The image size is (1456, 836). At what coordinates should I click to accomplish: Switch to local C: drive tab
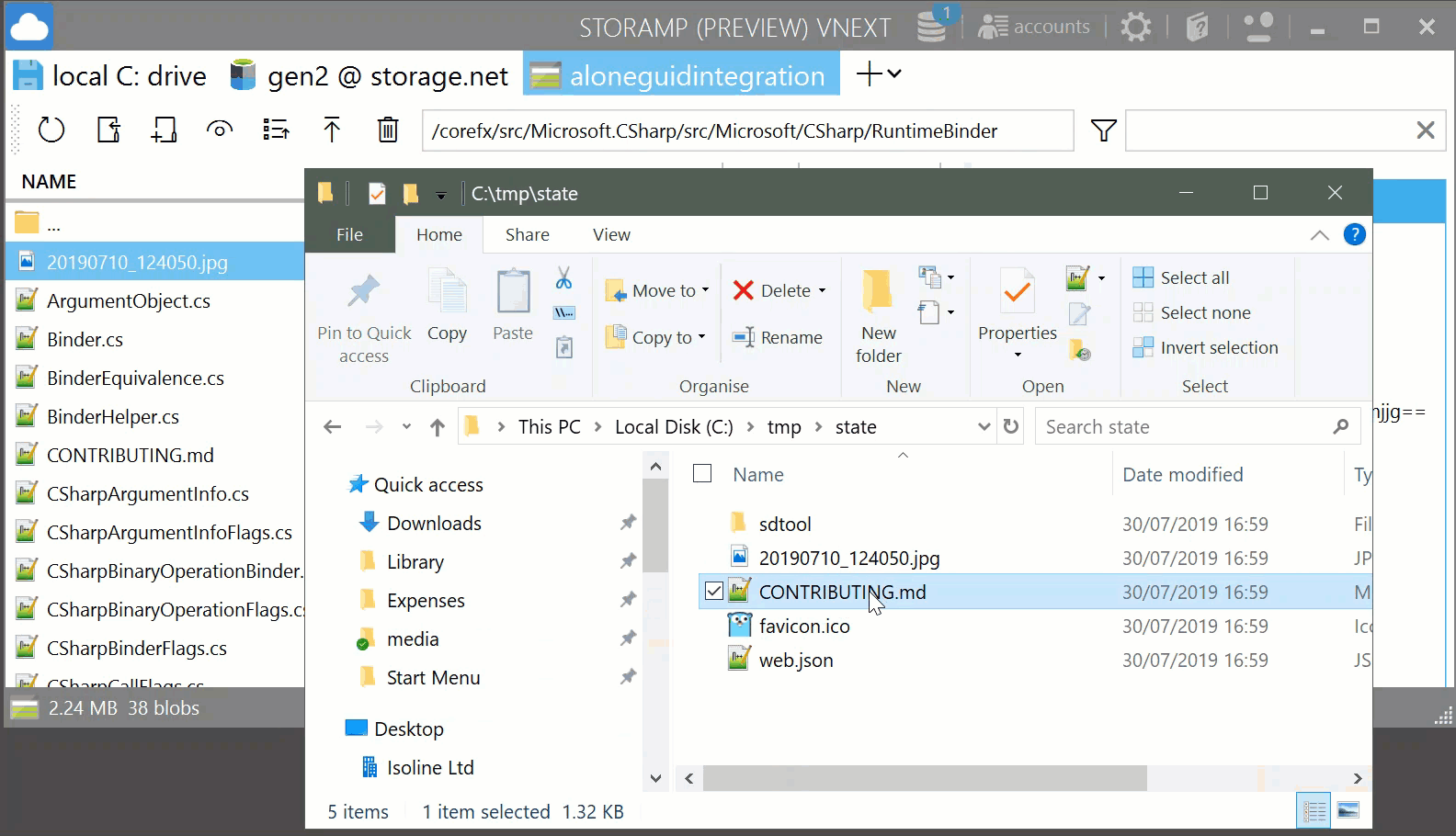coord(110,75)
